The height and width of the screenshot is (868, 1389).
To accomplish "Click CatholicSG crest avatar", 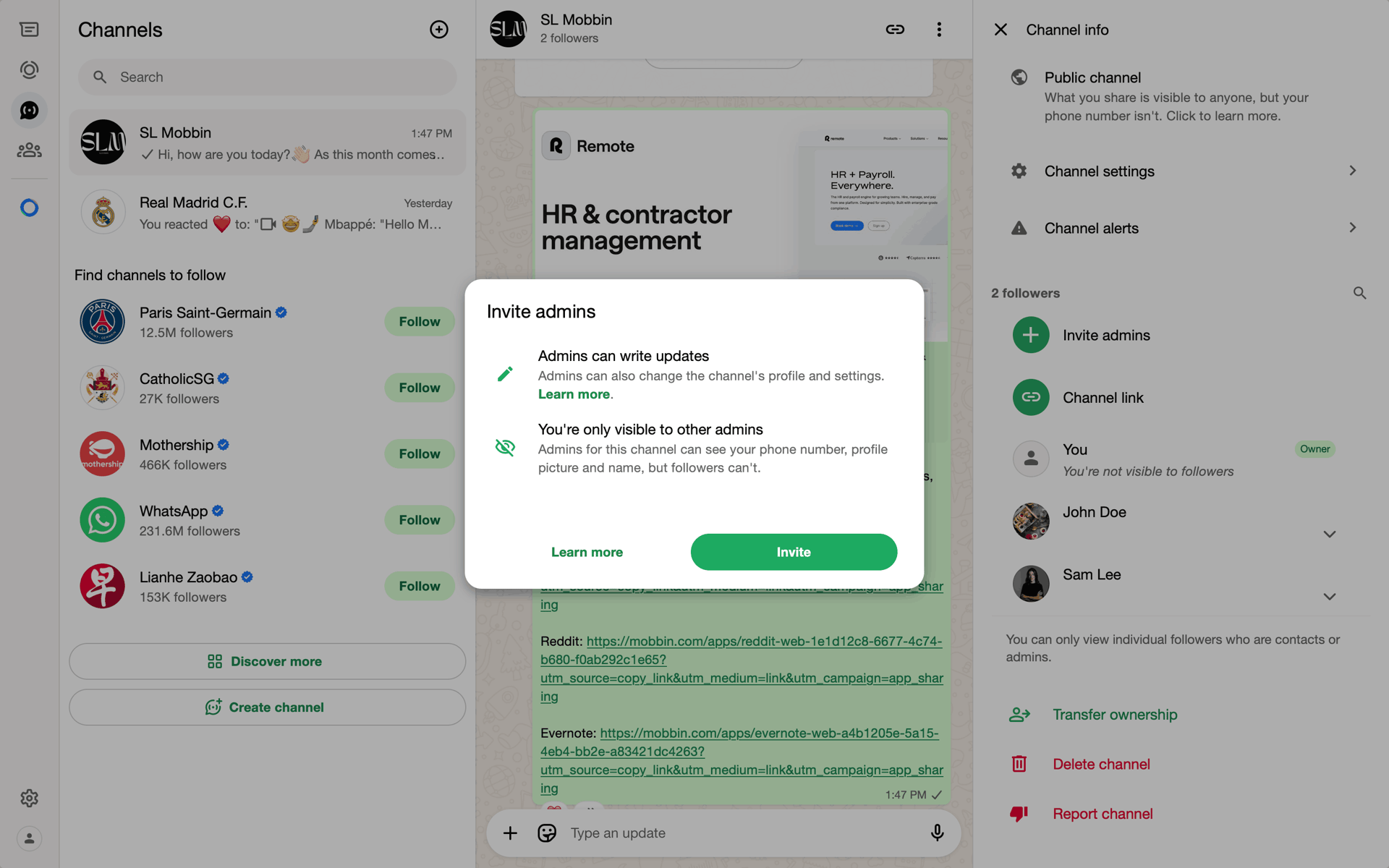I will (x=102, y=388).
